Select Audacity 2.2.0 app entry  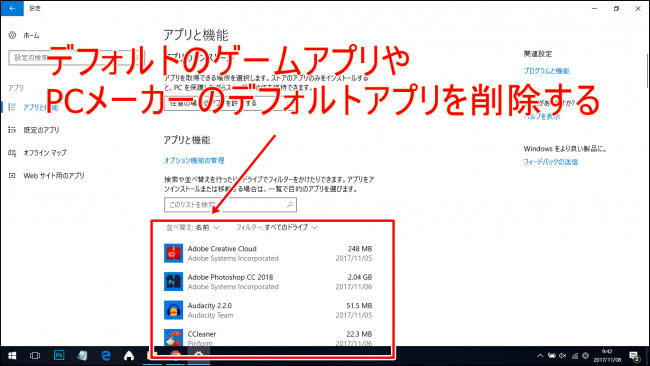(268, 310)
